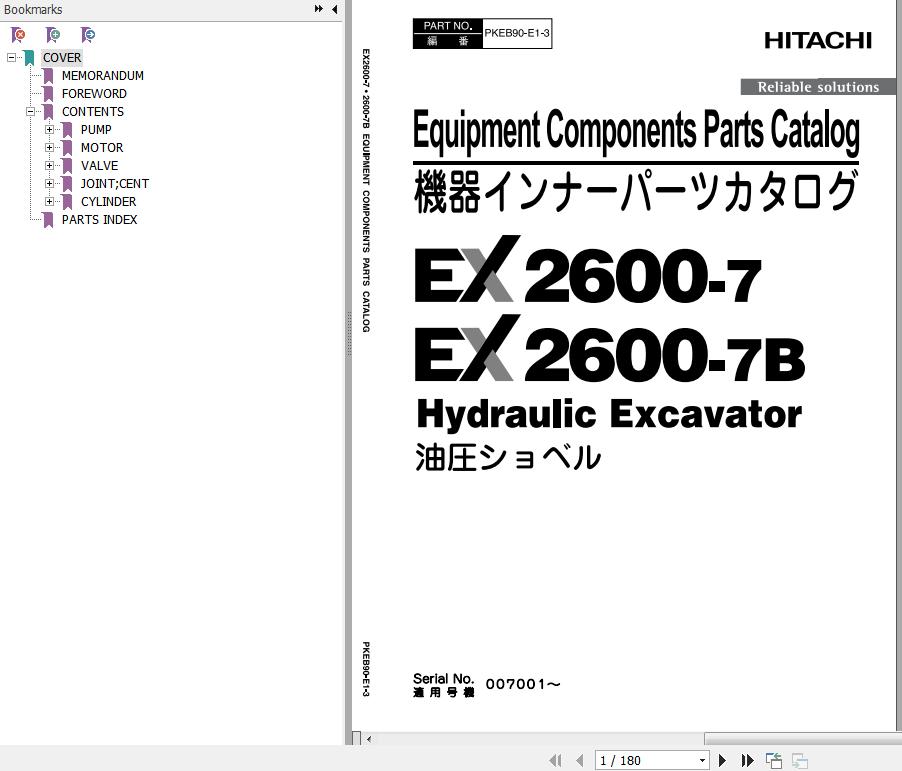Expand the CYLINDER bookmark node
The image size is (902, 771).
pos(49,201)
